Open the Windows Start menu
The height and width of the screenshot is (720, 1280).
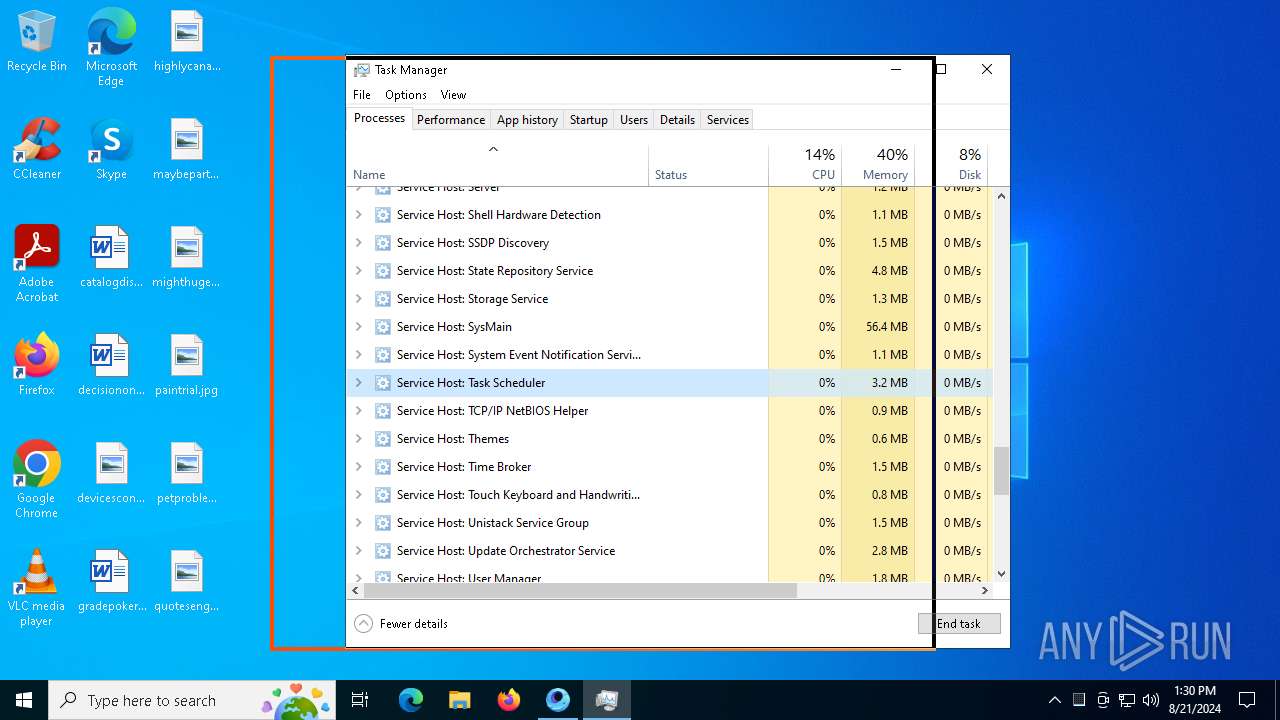point(24,700)
